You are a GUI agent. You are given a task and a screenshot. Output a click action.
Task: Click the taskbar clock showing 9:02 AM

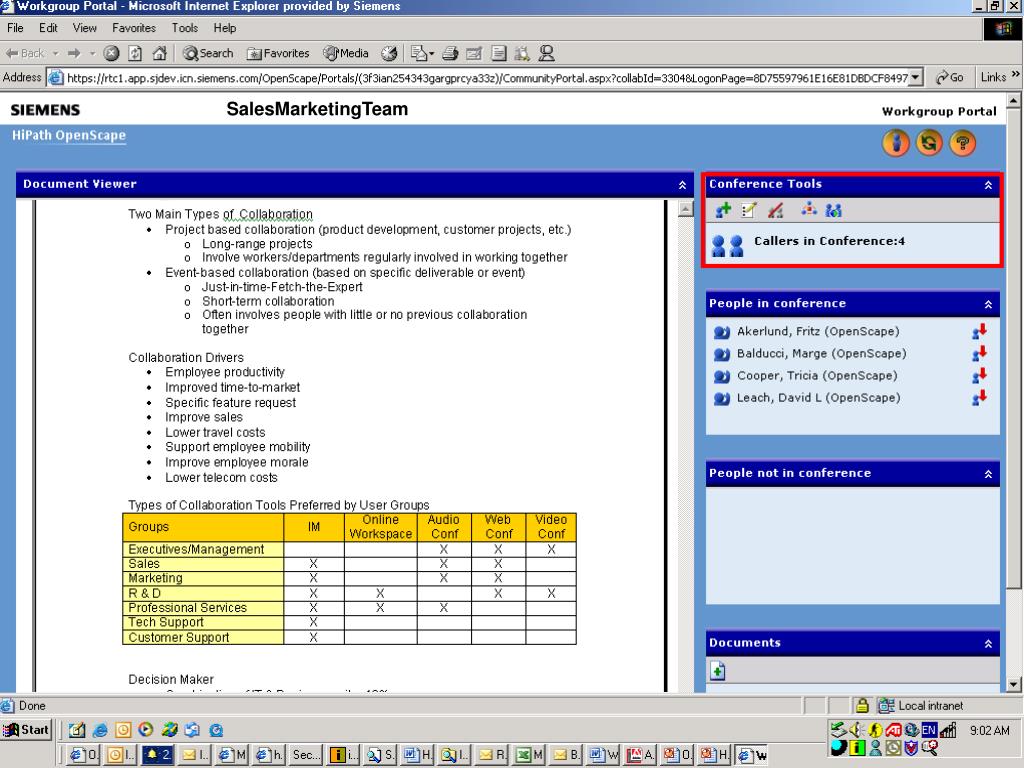(989, 730)
